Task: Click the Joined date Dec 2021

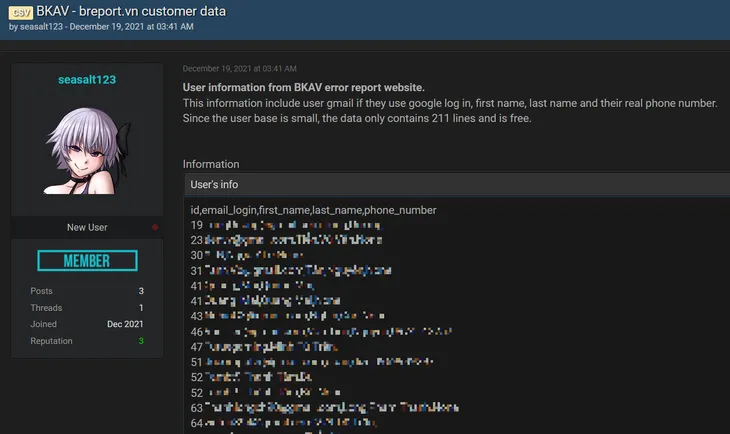Action: 125,324
